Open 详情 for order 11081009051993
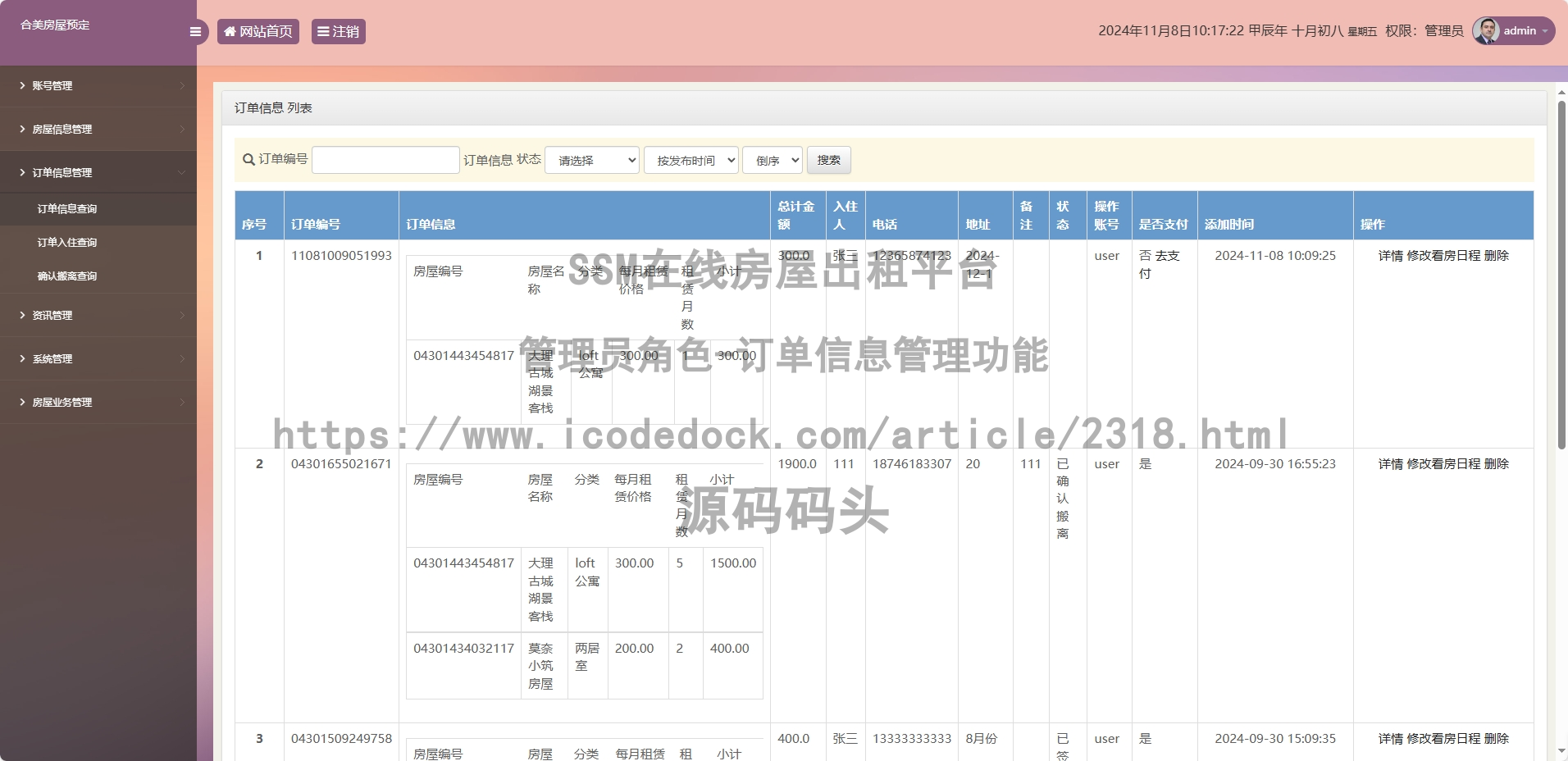 [x=1390, y=256]
